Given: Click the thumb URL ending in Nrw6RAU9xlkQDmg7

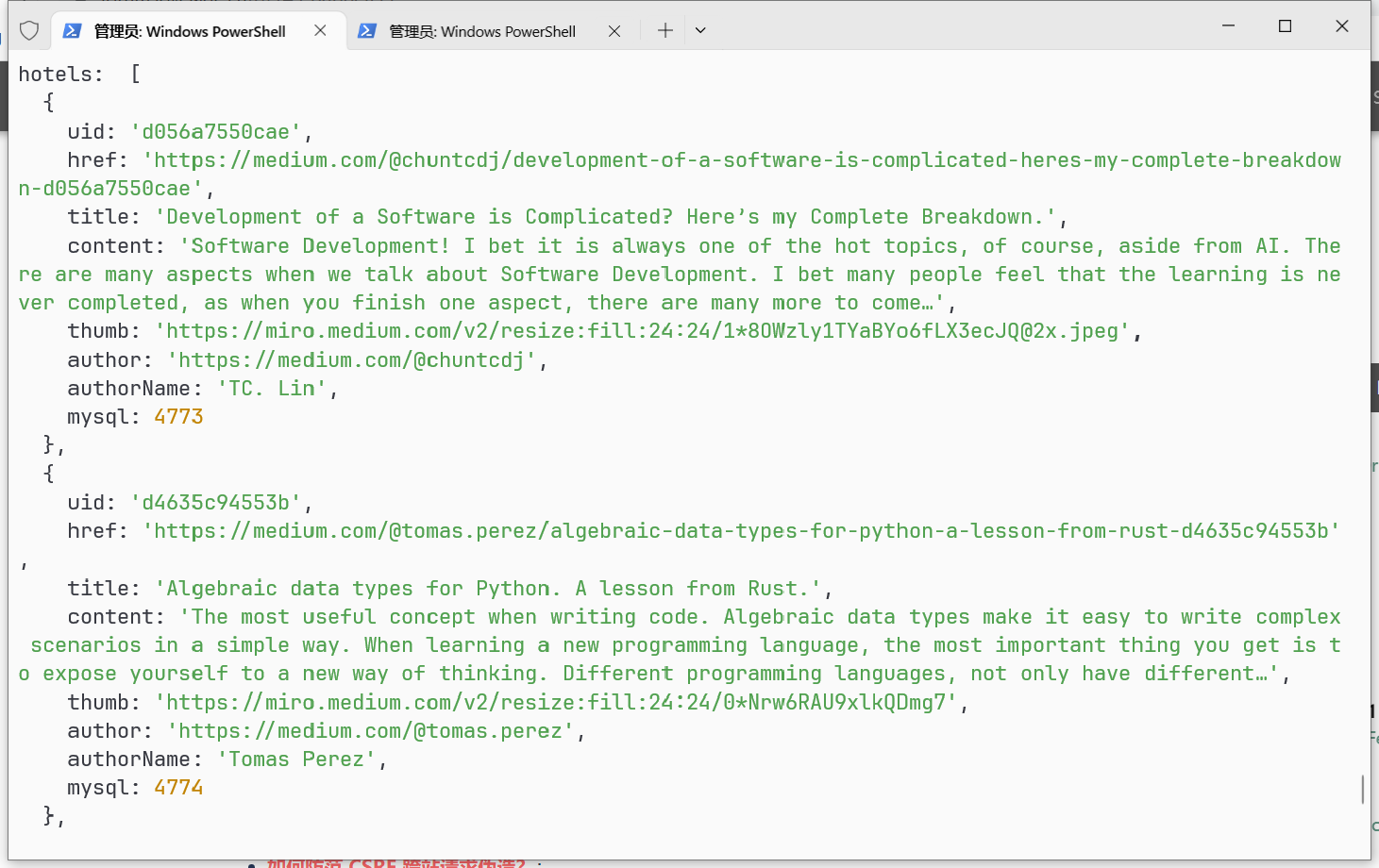Looking at the screenshot, I should point(556,703).
